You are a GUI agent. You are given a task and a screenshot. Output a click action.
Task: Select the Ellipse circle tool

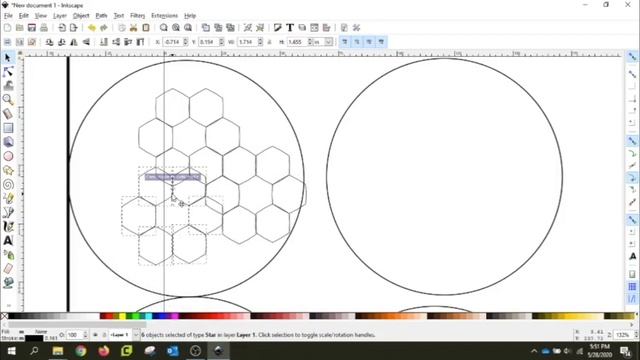tap(8, 156)
